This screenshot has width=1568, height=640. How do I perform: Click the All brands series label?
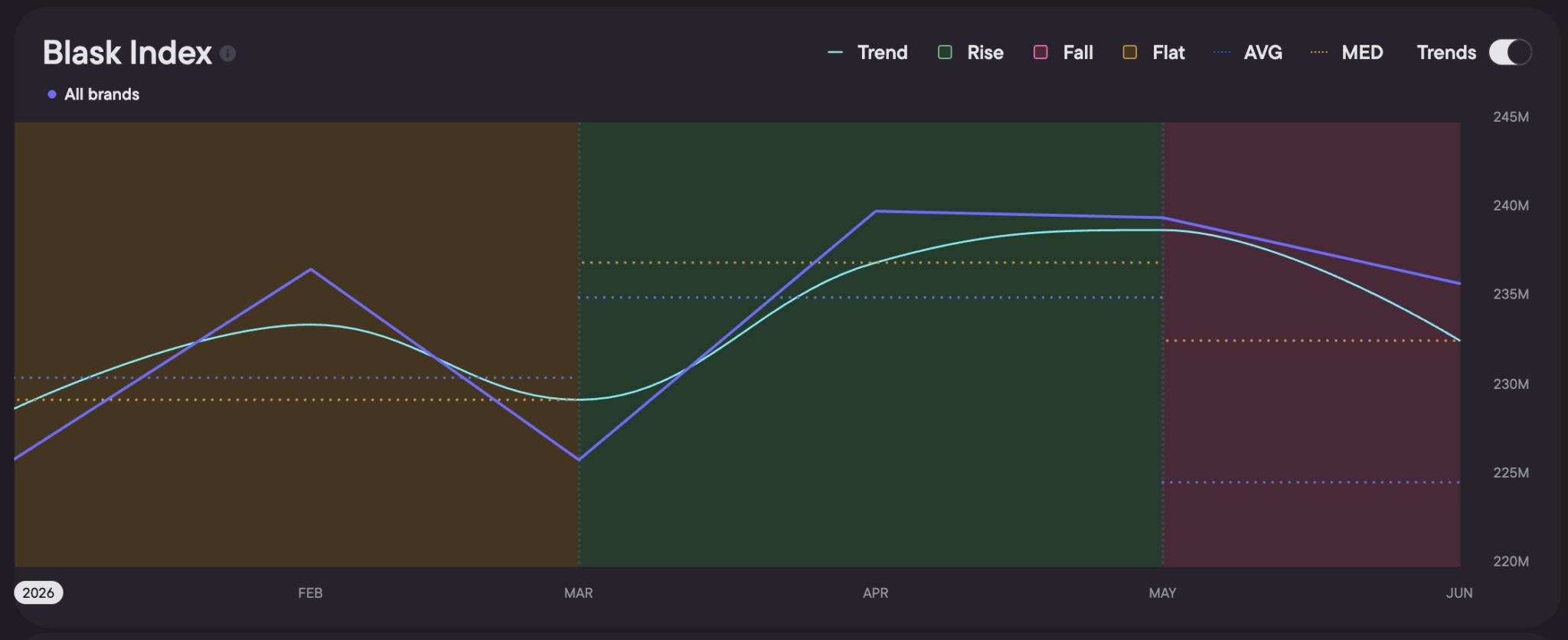click(x=102, y=94)
